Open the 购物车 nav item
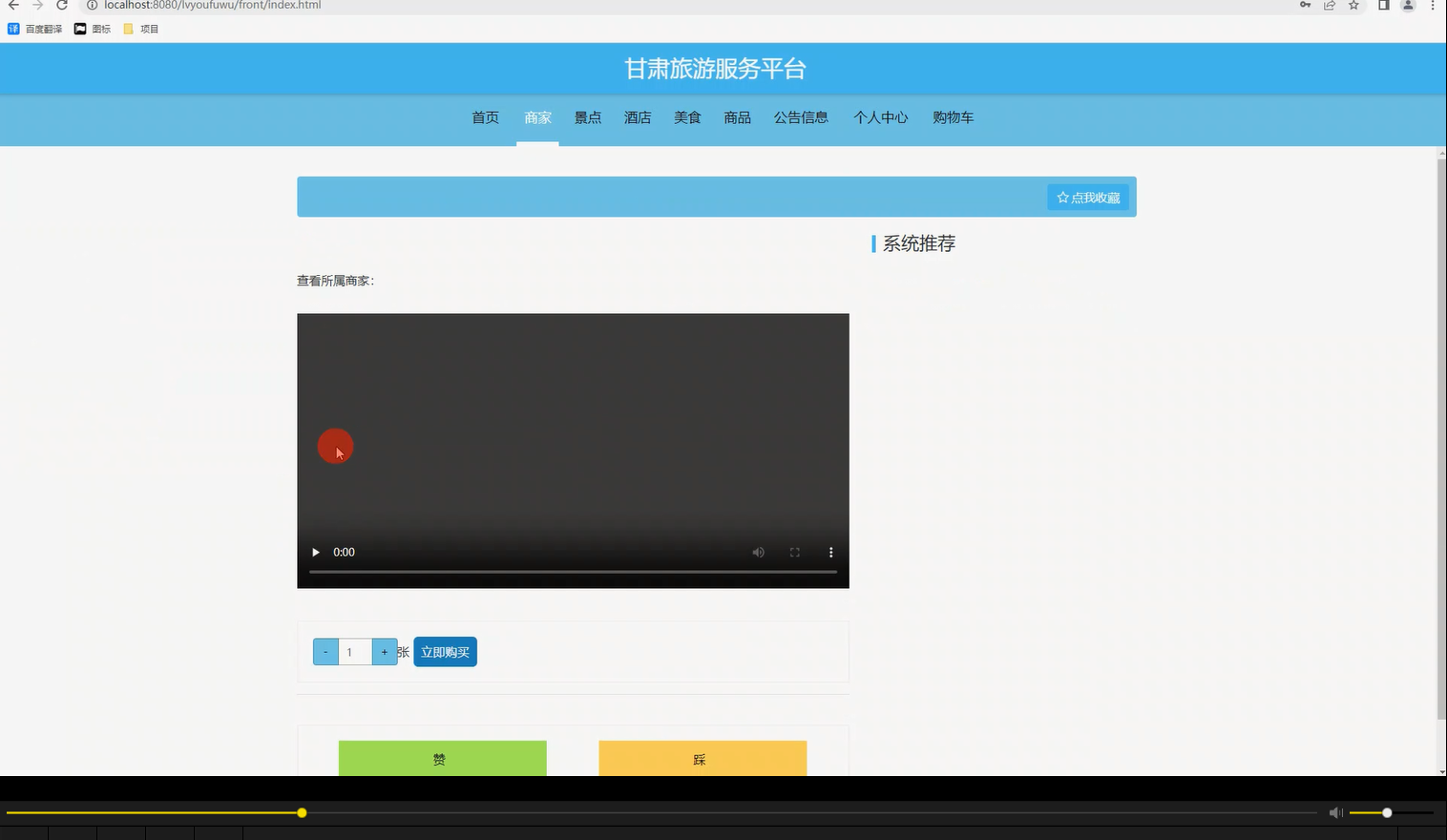The height and width of the screenshot is (840, 1447). pyautogui.click(x=954, y=117)
